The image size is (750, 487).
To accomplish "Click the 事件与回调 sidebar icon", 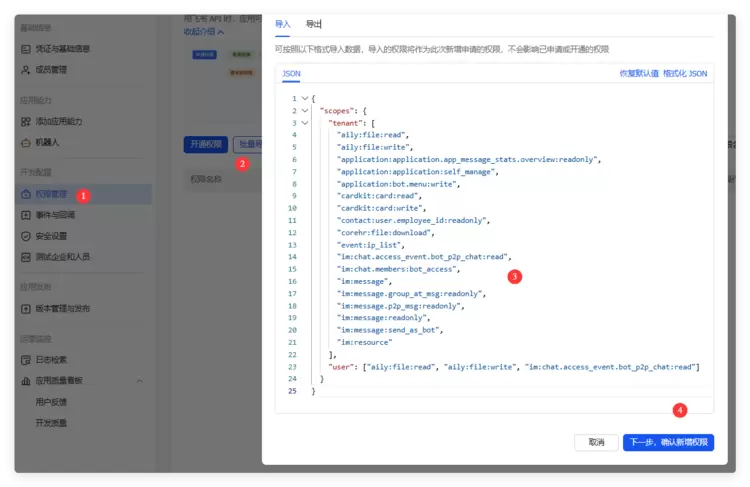I will tap(26, 215).
